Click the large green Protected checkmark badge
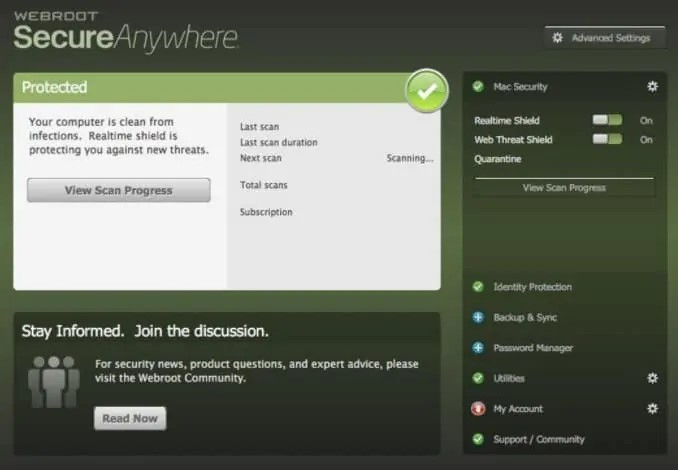The width and height of the screenshot is (678, 470). tap(427, 91)
